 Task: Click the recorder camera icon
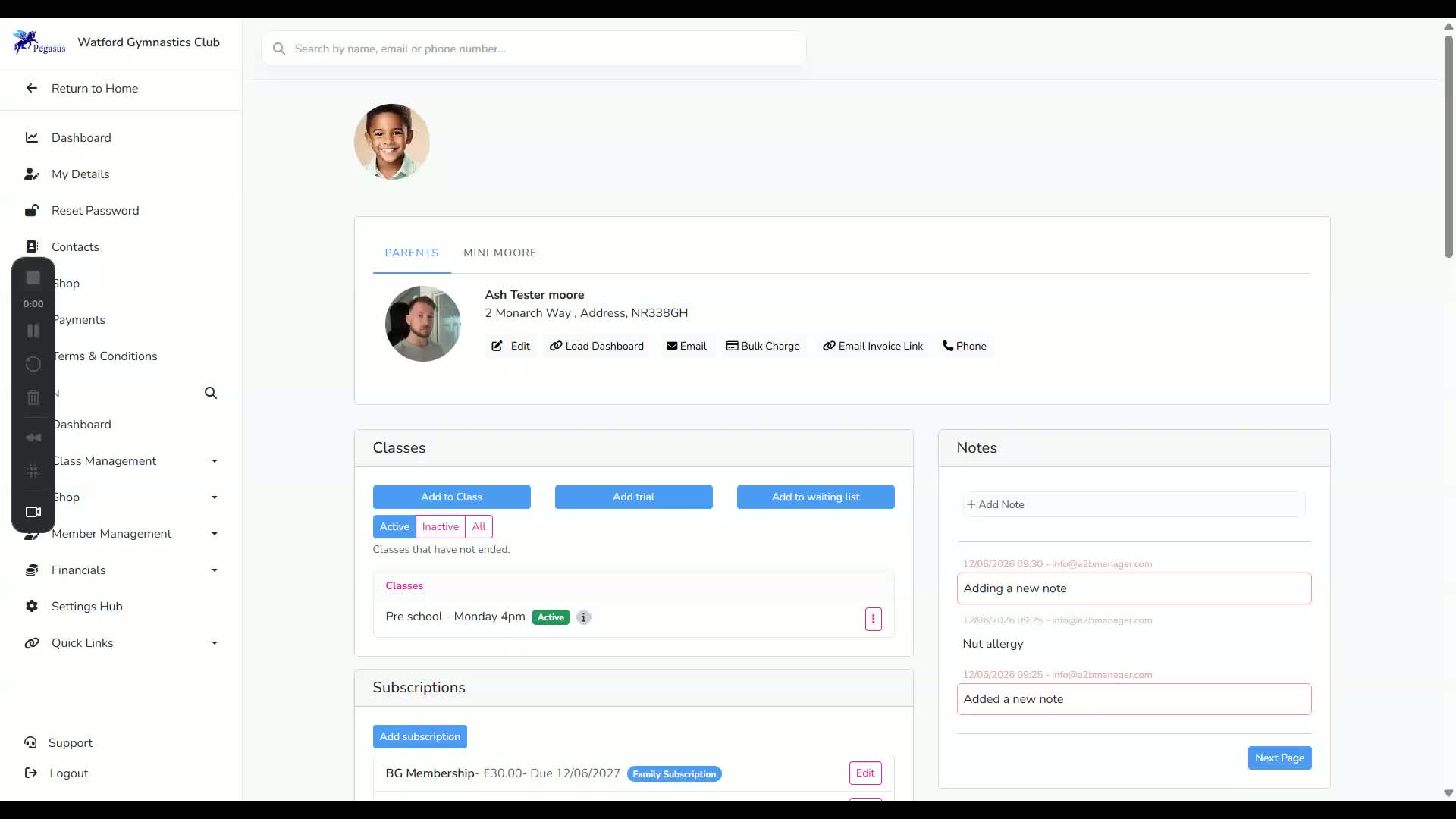[x=33, y=512]
